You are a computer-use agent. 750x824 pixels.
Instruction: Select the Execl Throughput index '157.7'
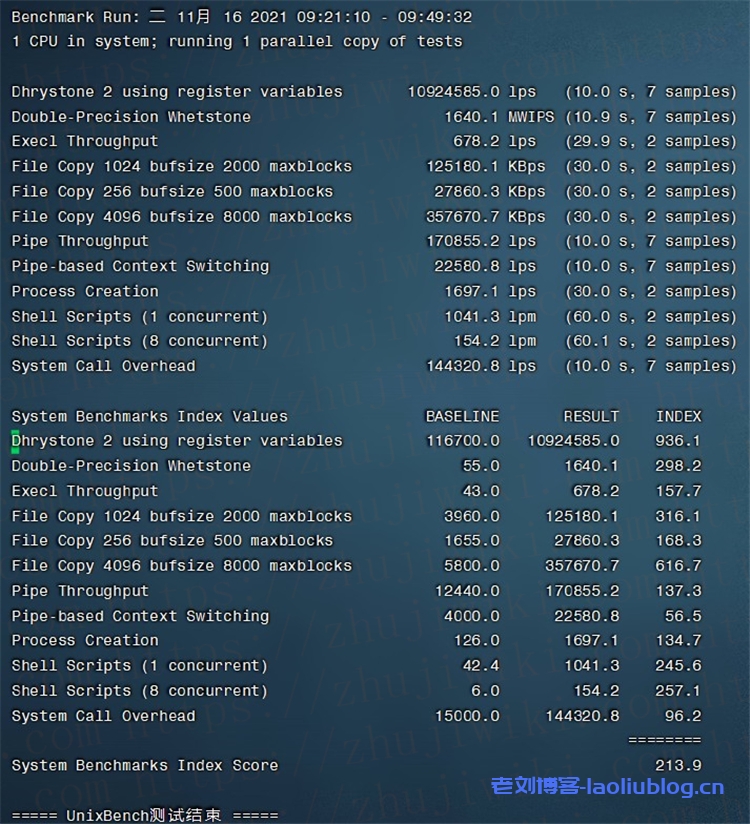coord(678,491)
